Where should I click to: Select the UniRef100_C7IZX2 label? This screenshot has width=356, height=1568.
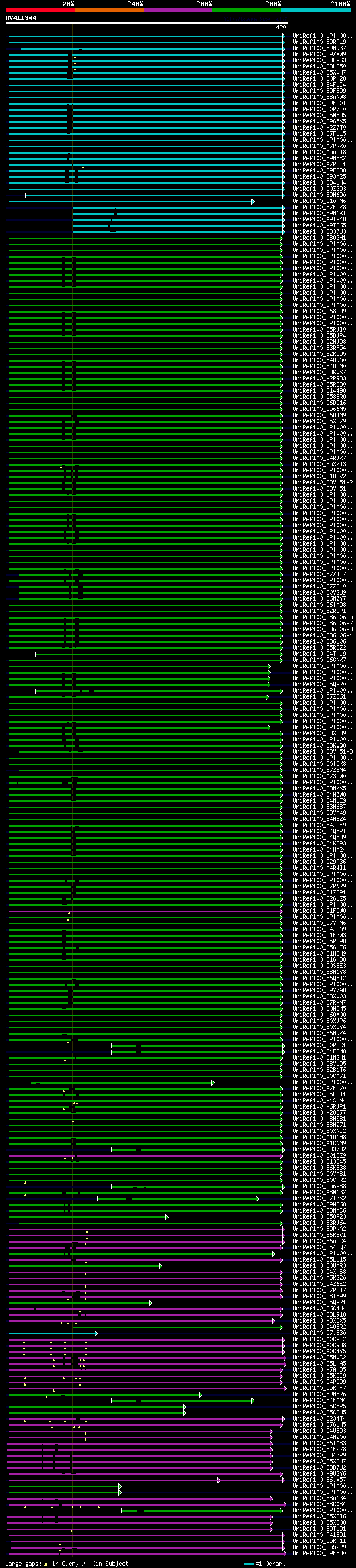319,1199
